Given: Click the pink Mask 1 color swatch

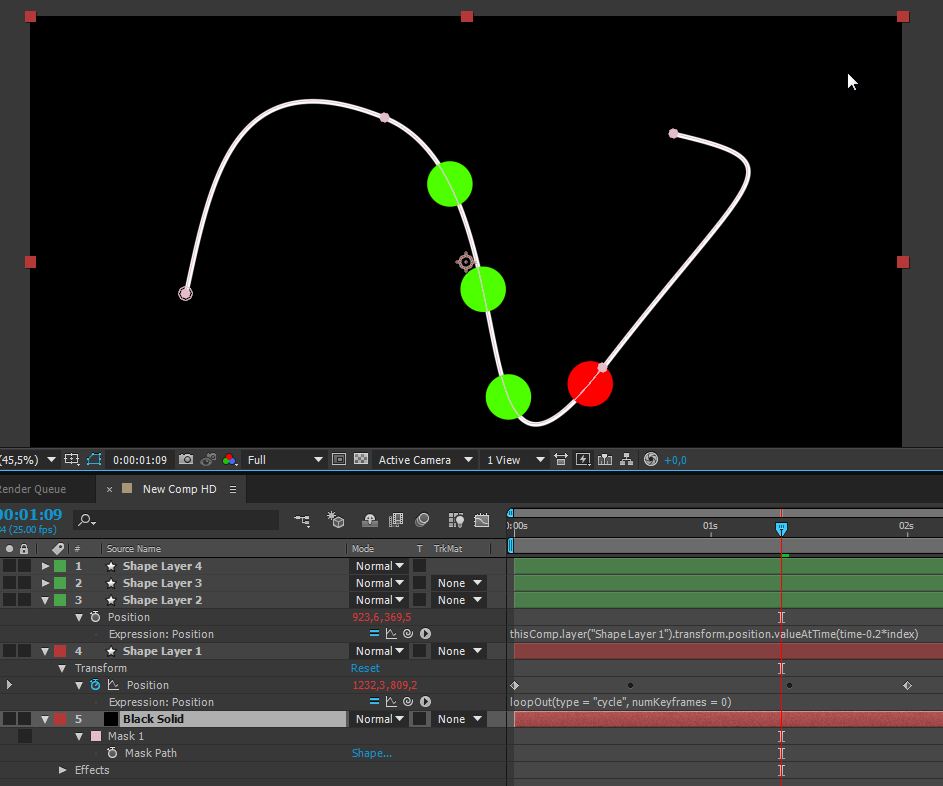Looking at the screenshot, I should click(x=96, y=735).
